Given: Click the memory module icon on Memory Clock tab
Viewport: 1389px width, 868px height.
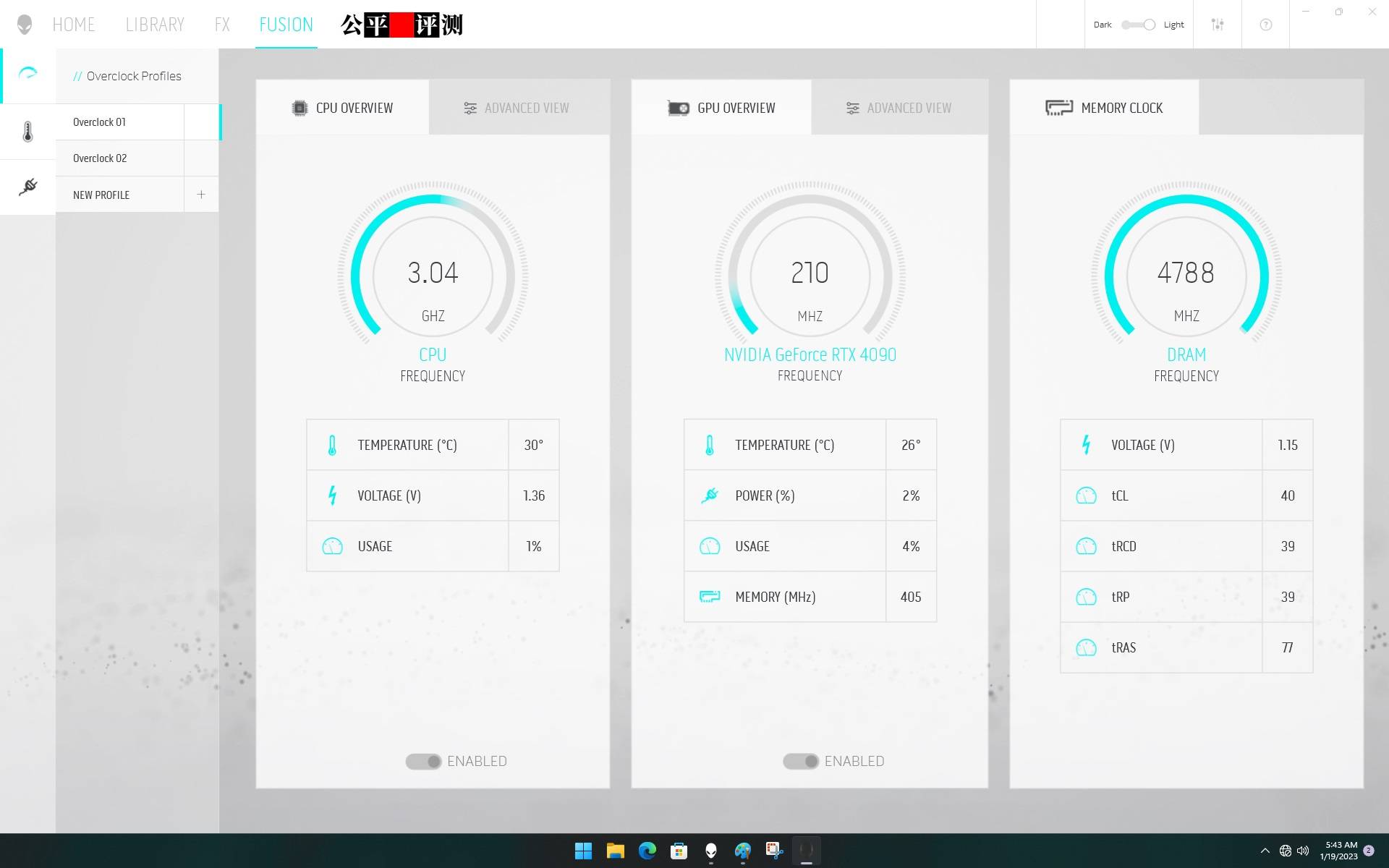Looking at the screenshot, I should (1059, 107).
